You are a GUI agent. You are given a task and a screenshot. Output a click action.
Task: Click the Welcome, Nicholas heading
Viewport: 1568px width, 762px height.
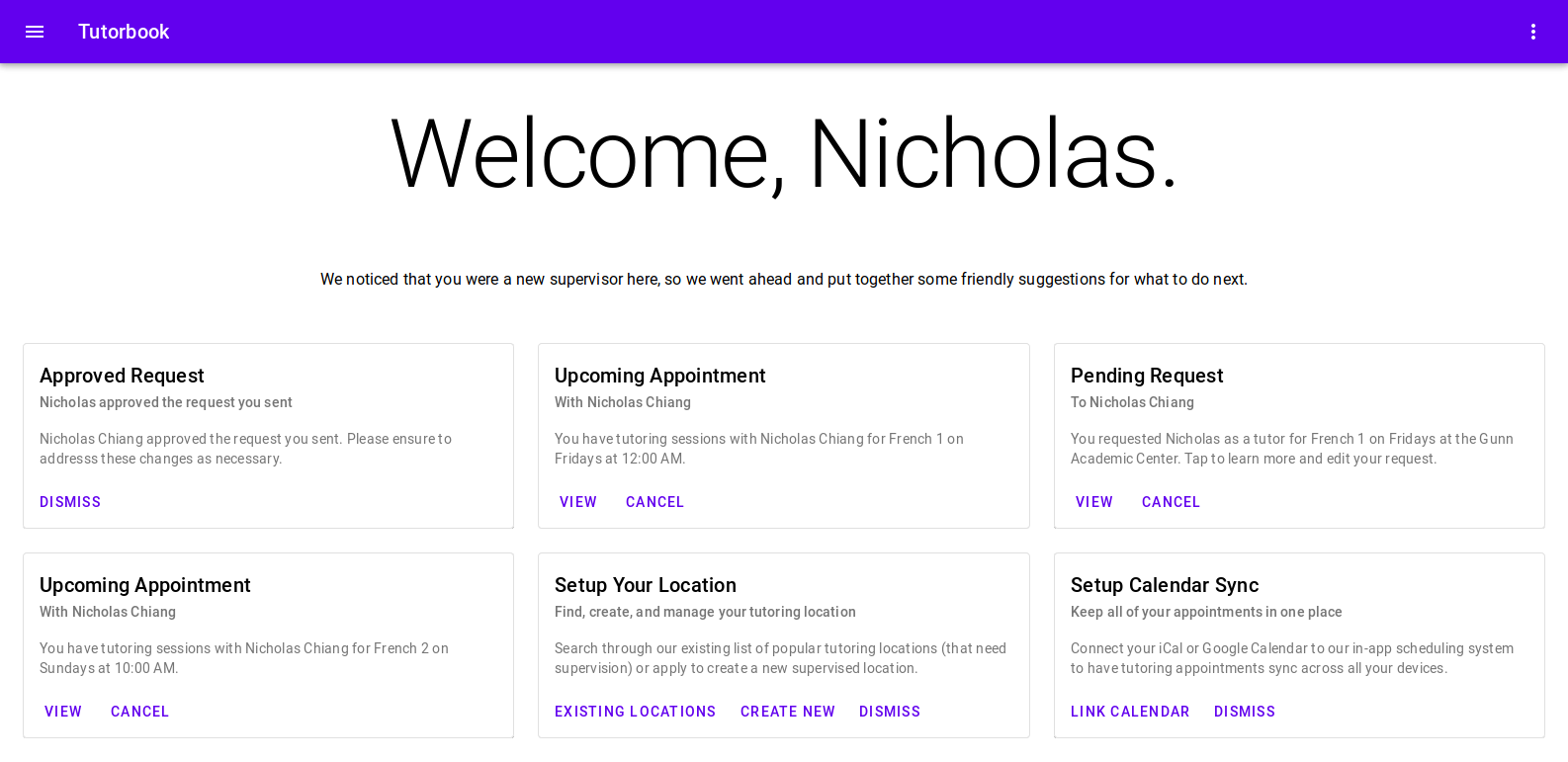coord(784,154)
